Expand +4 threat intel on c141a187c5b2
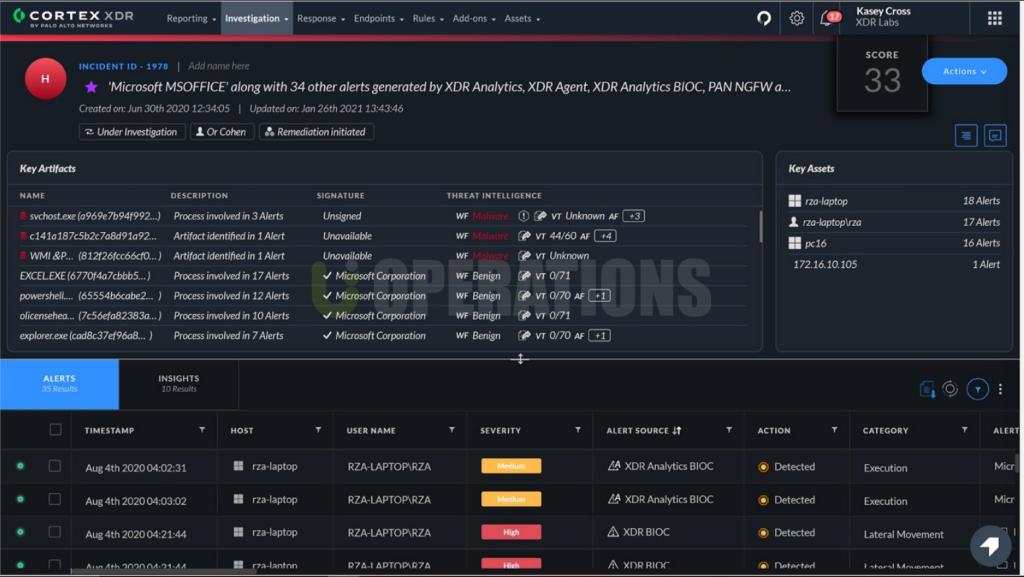The image size is (1024, 577). coord(605,236)
